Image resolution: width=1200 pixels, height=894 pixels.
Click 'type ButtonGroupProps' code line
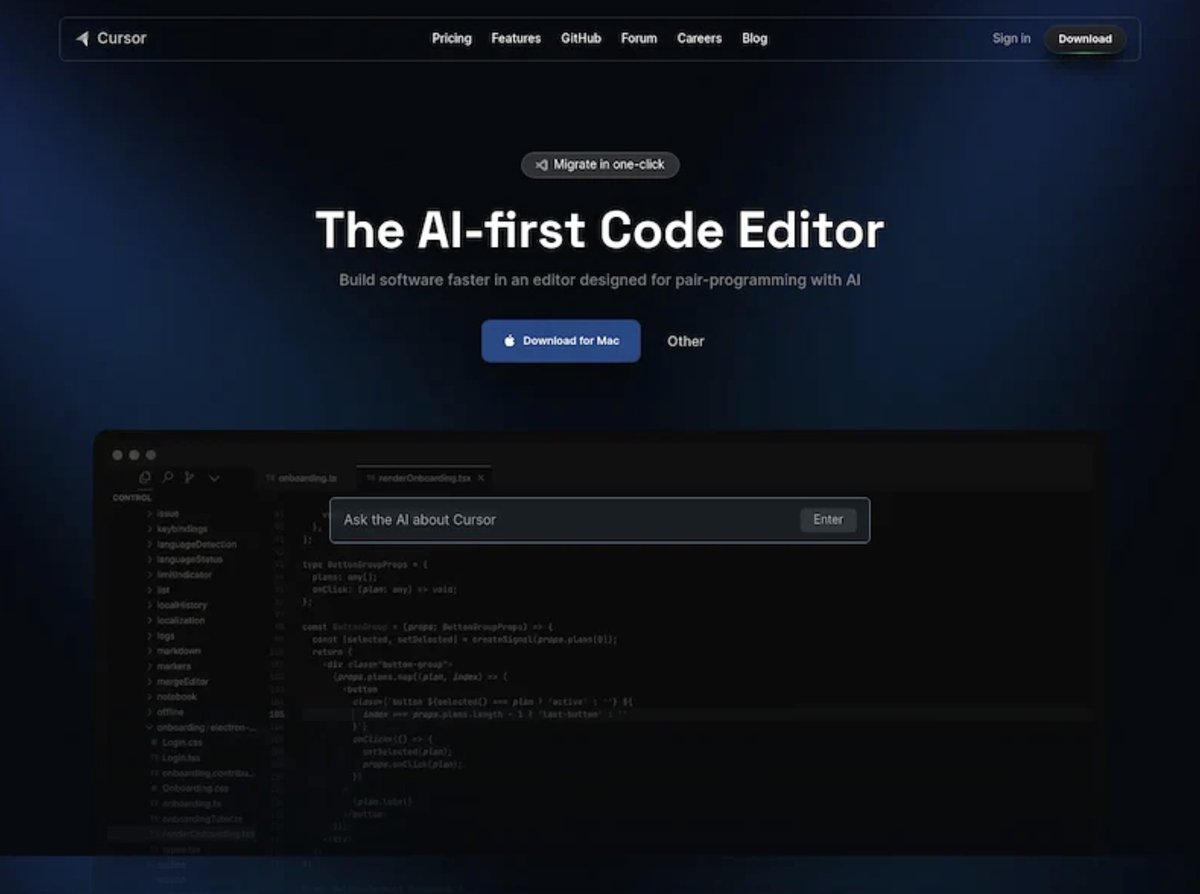pos(364,565)
